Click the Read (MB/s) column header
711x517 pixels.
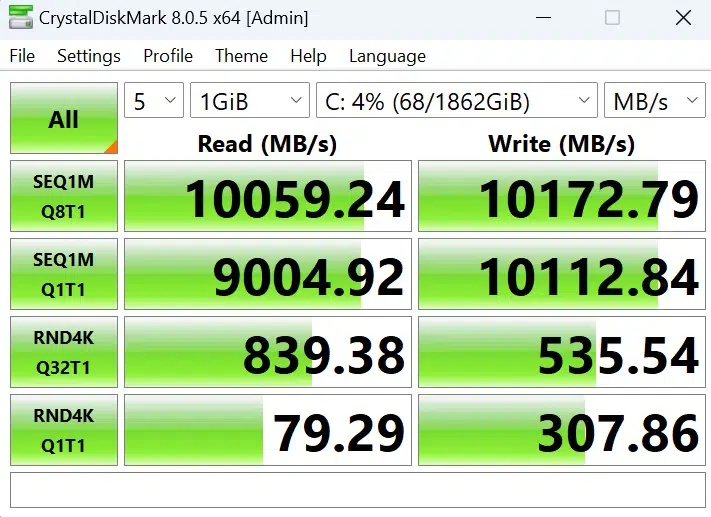point(268,144)
